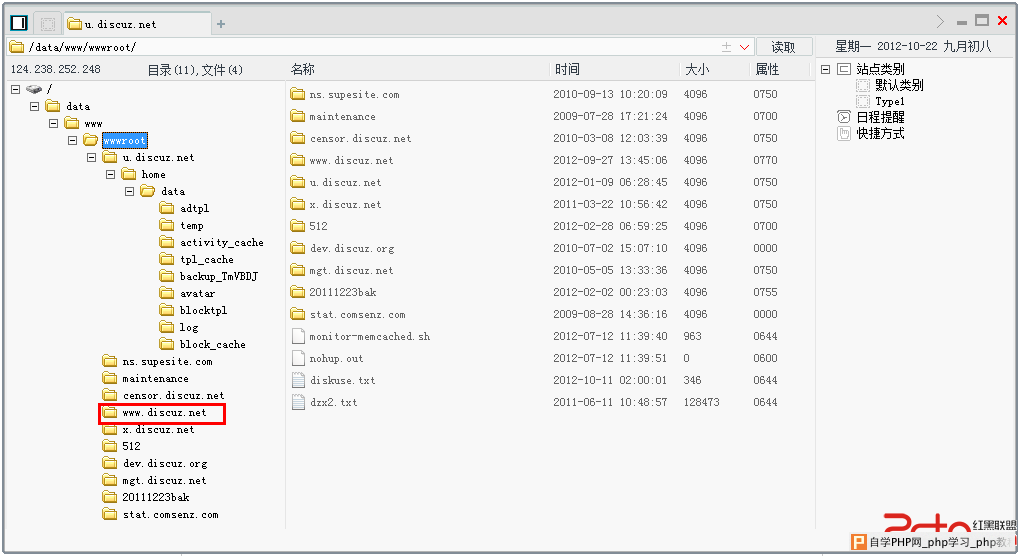The height and width of the screenshot is (556, 1020).
Task: Select Type1 under 站点类别
Action: 889,101
